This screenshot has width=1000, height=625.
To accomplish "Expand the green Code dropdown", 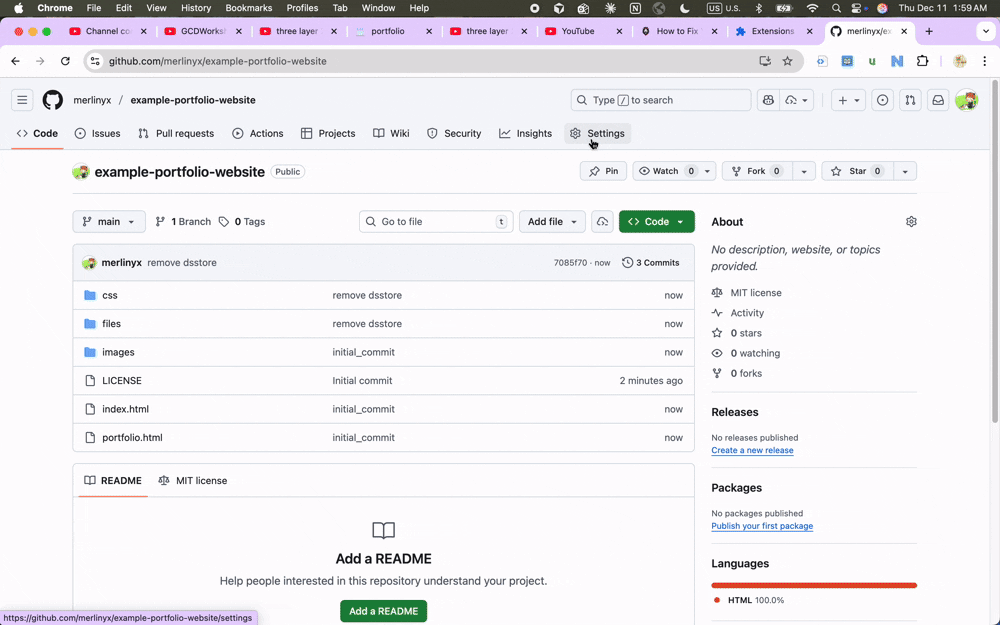I will click(657, 222).
